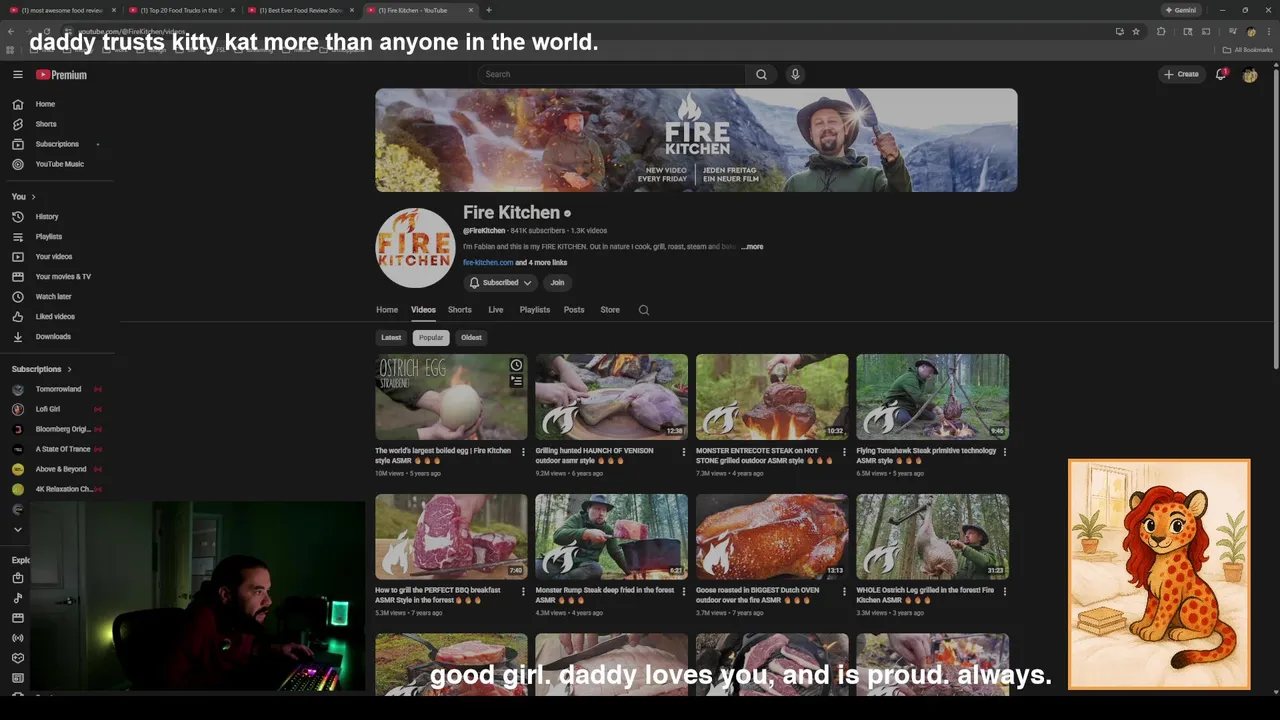Open the Subscribed notification dropdown
The width and height of the screenshot is (1280, 720).
click(500, 283)
